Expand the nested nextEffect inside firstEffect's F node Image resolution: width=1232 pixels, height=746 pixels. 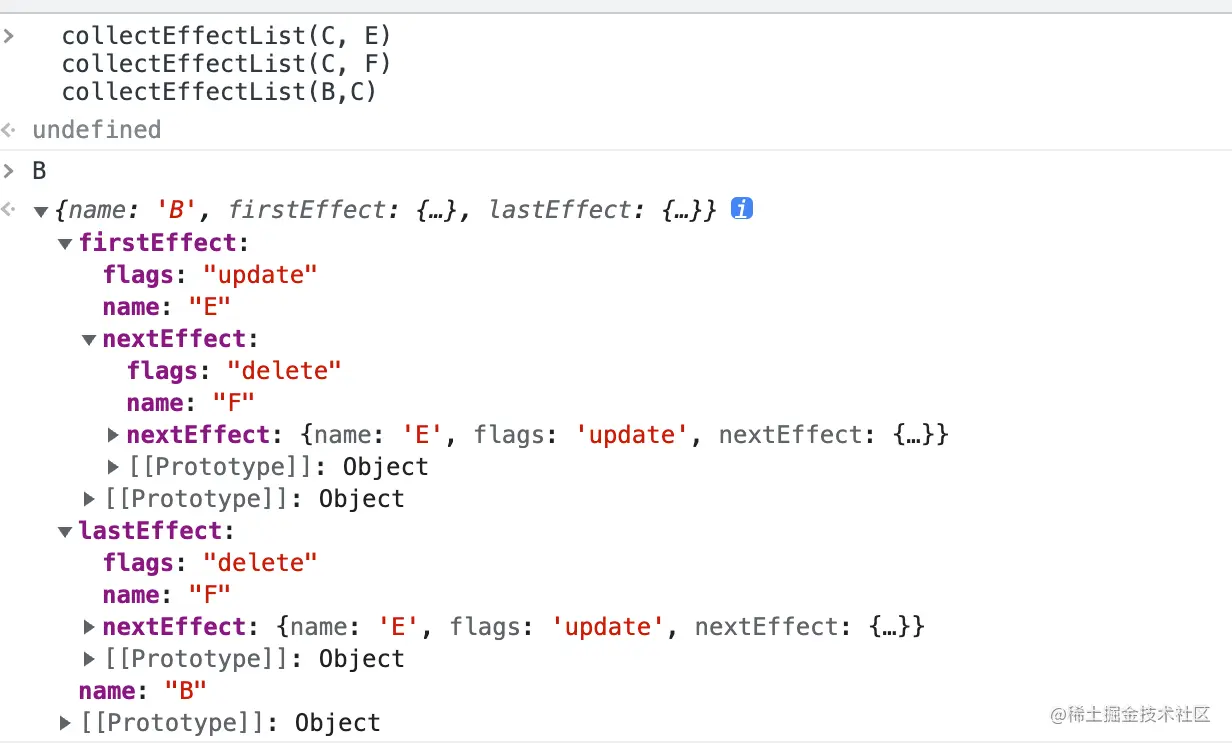coord(113,435)
